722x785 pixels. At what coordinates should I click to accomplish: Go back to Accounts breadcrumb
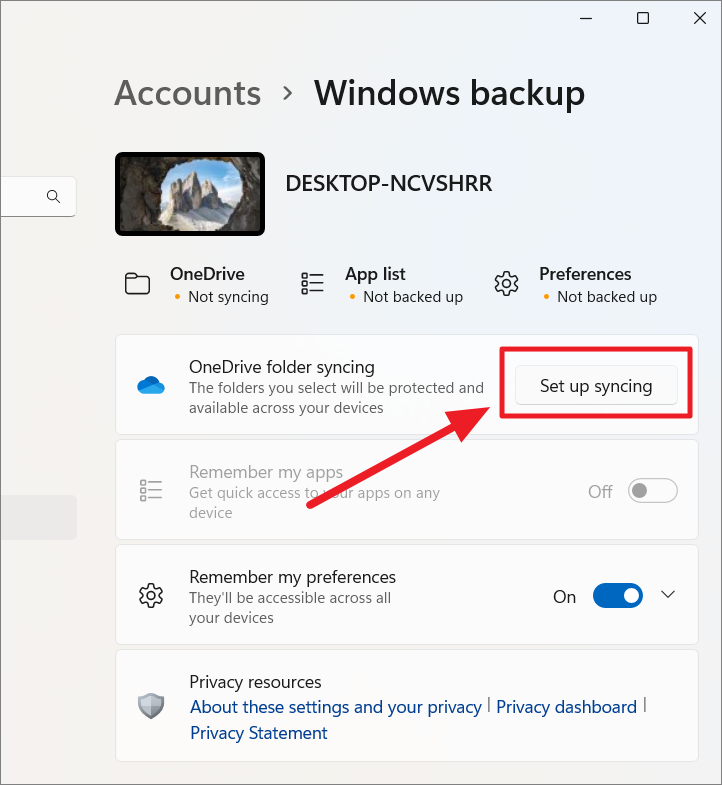(188, 93)
